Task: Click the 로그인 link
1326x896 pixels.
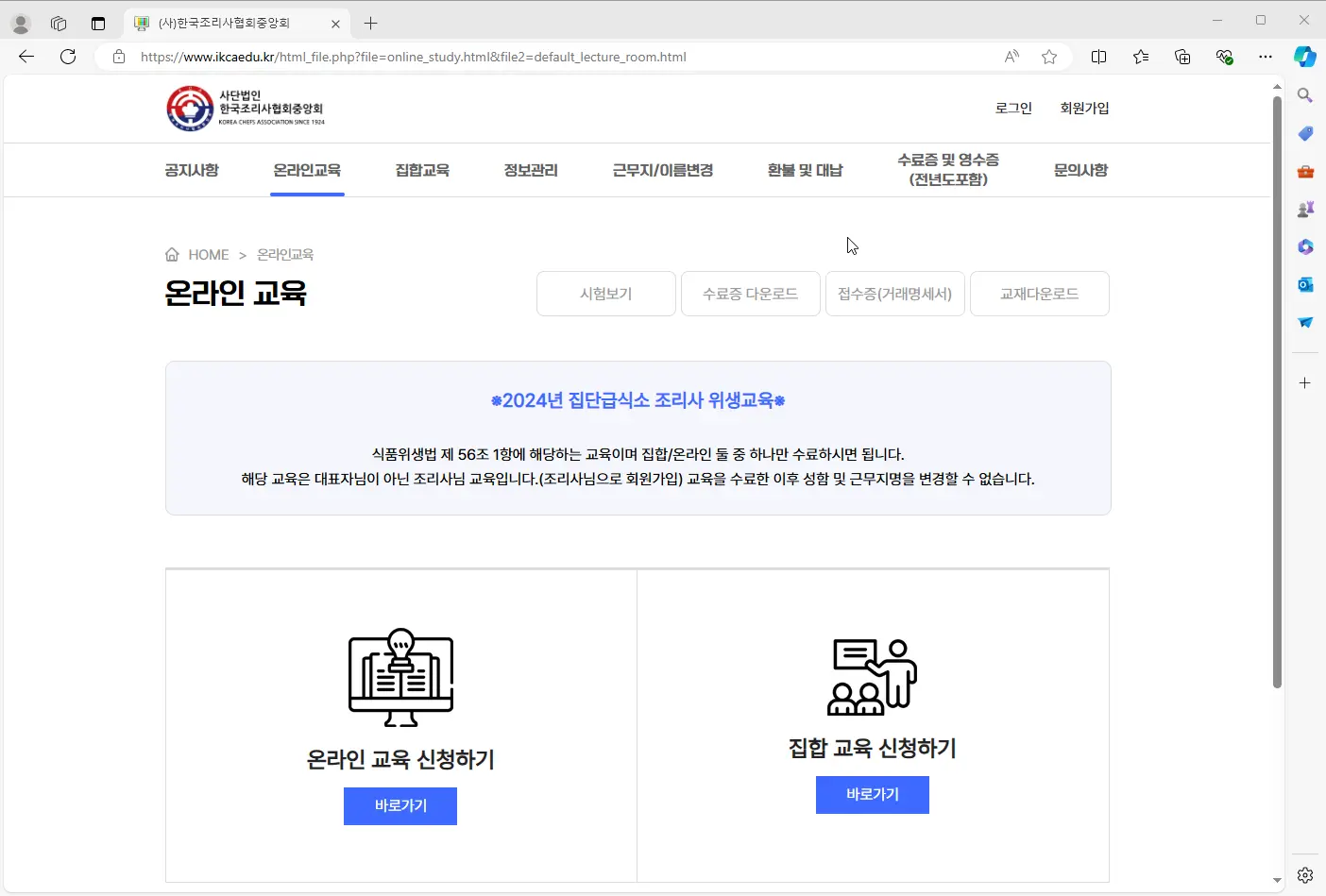Action: coord(1013,109)
